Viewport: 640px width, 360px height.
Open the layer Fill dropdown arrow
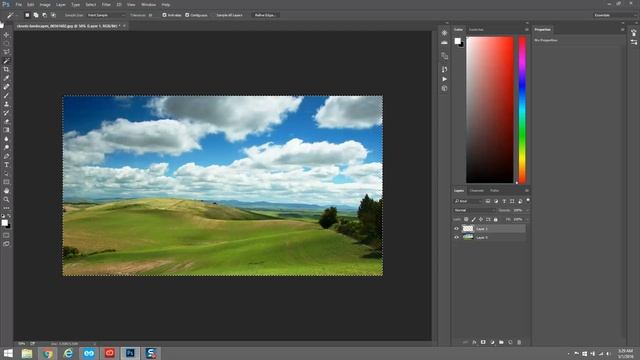click(527, 219)
